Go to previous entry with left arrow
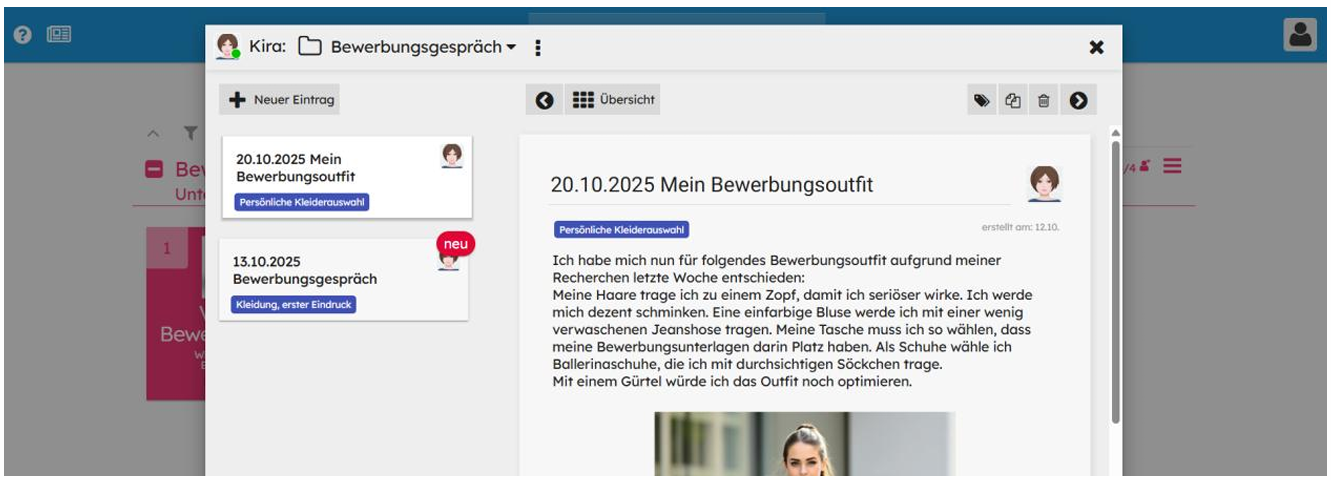This screenshot has width=1332, height=480. click(544, 100)
